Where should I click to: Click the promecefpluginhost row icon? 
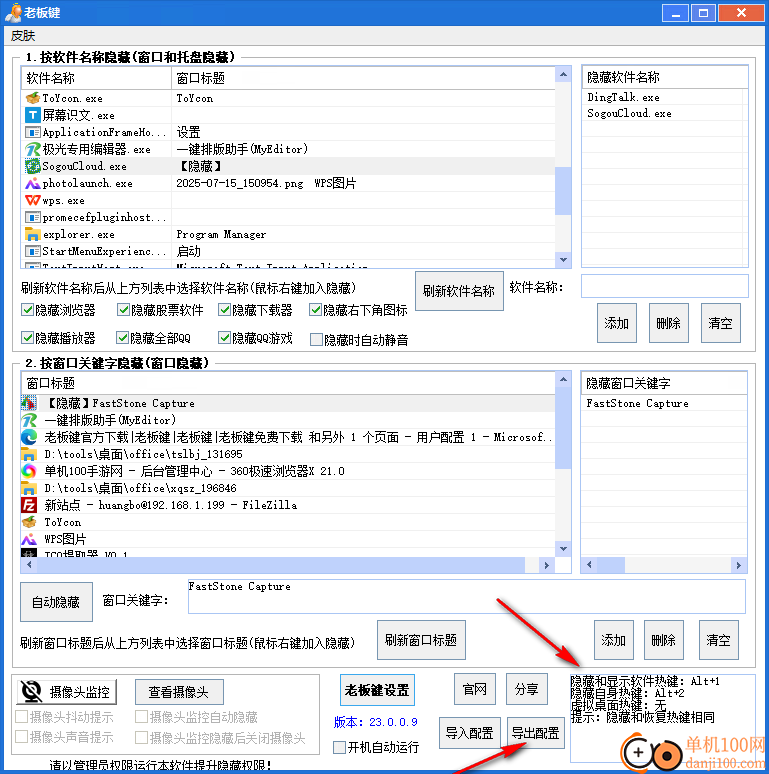pos(33,217)
